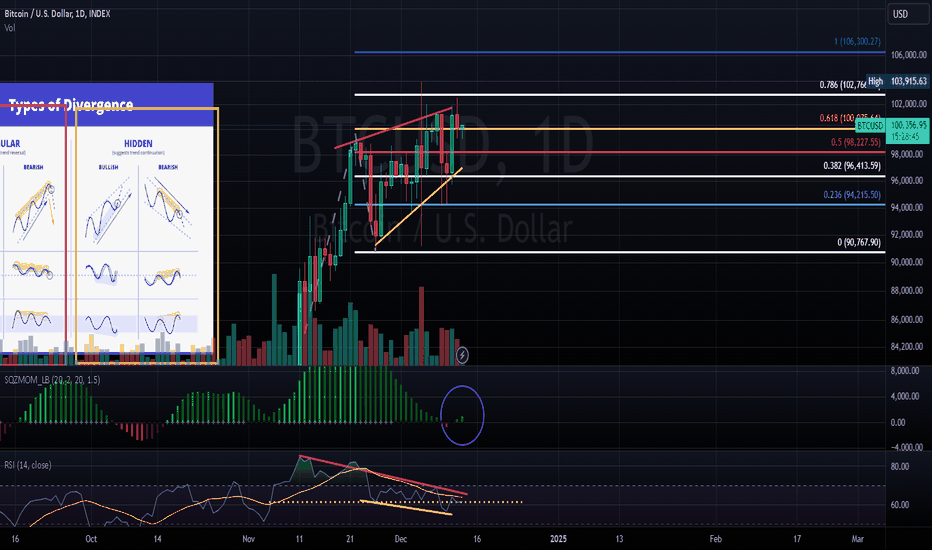
Task: Click momentum axis value 8,000.00
Action: 905,370
